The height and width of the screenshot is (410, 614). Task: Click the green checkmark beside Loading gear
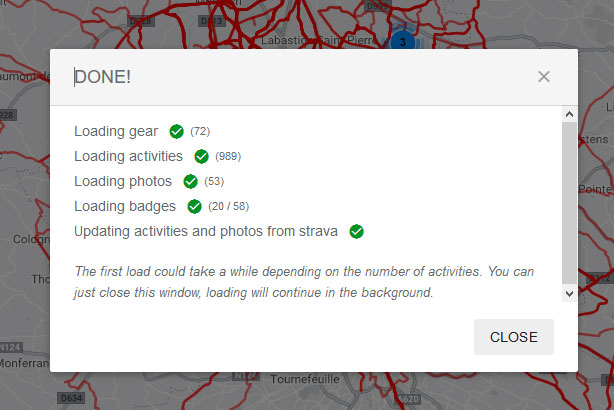[176, 132]
